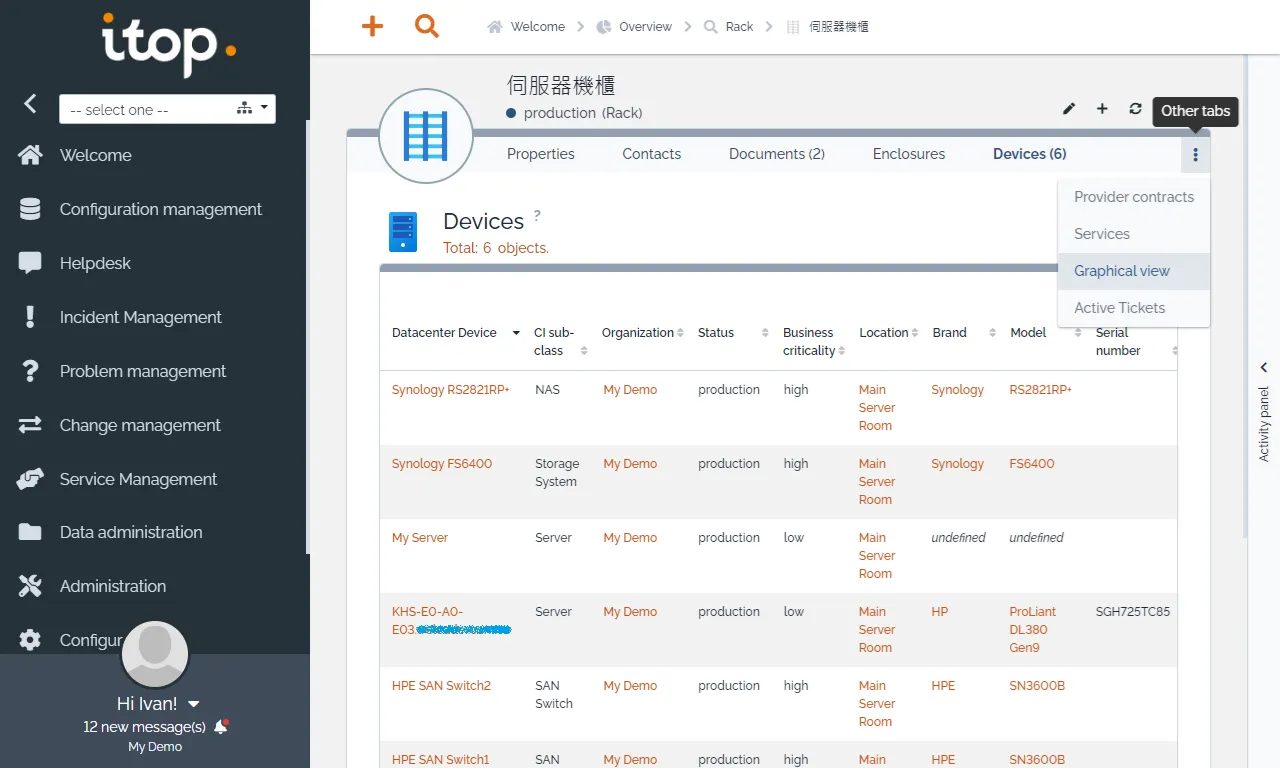Choose Active Tickets from other tabs menu

pyautogui.click(x=1134, y=308)
